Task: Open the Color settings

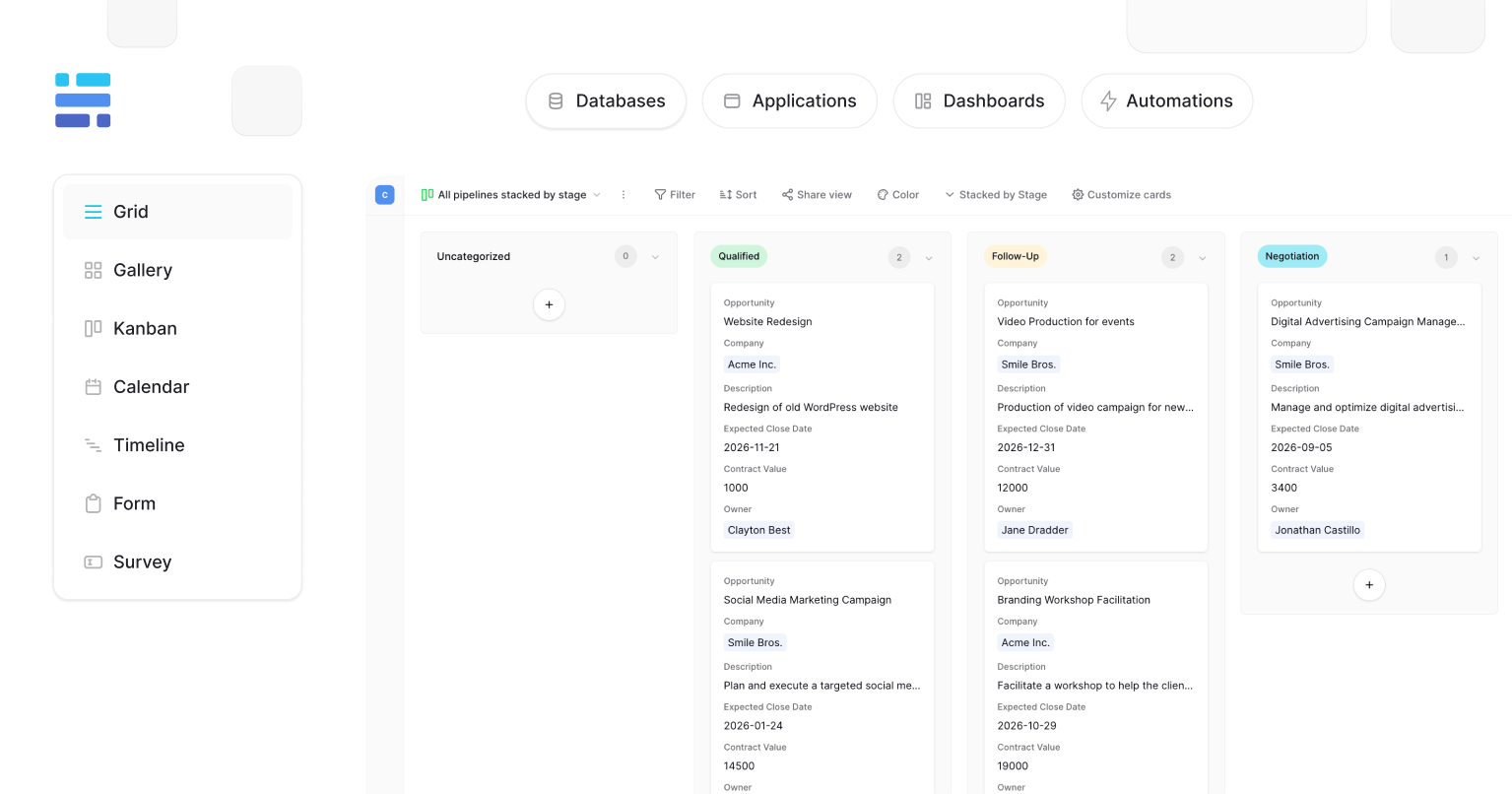Action: [x=897, y=195]
